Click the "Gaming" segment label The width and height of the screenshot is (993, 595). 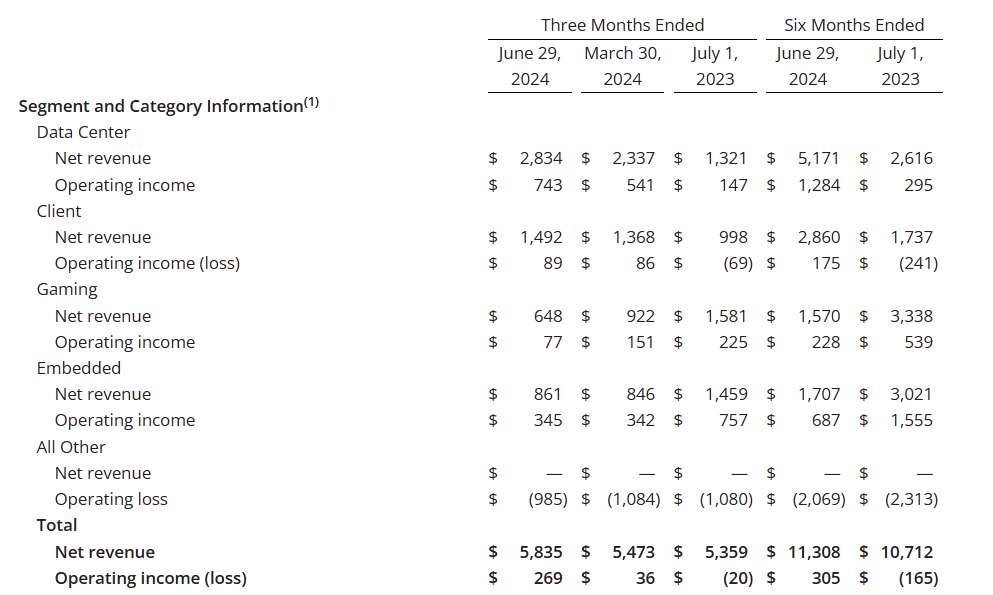coord(67,289)
